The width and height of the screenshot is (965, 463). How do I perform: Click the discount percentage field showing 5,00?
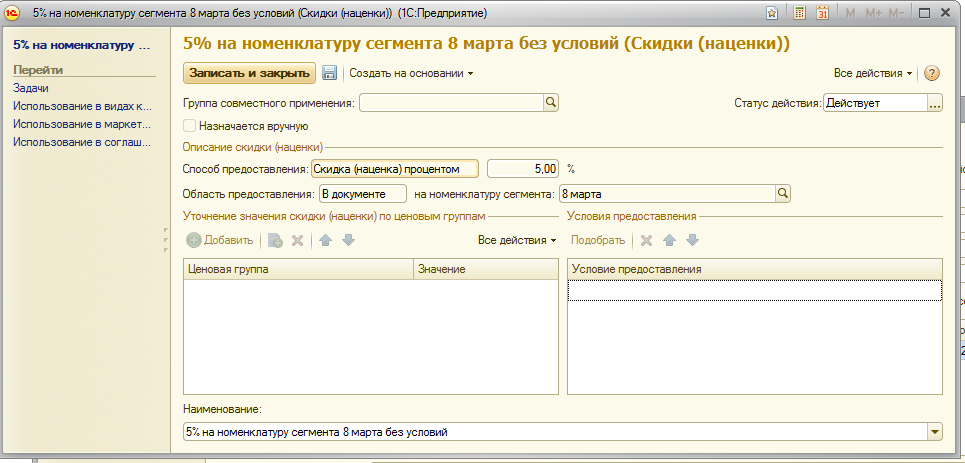click(x=524, y=169)
